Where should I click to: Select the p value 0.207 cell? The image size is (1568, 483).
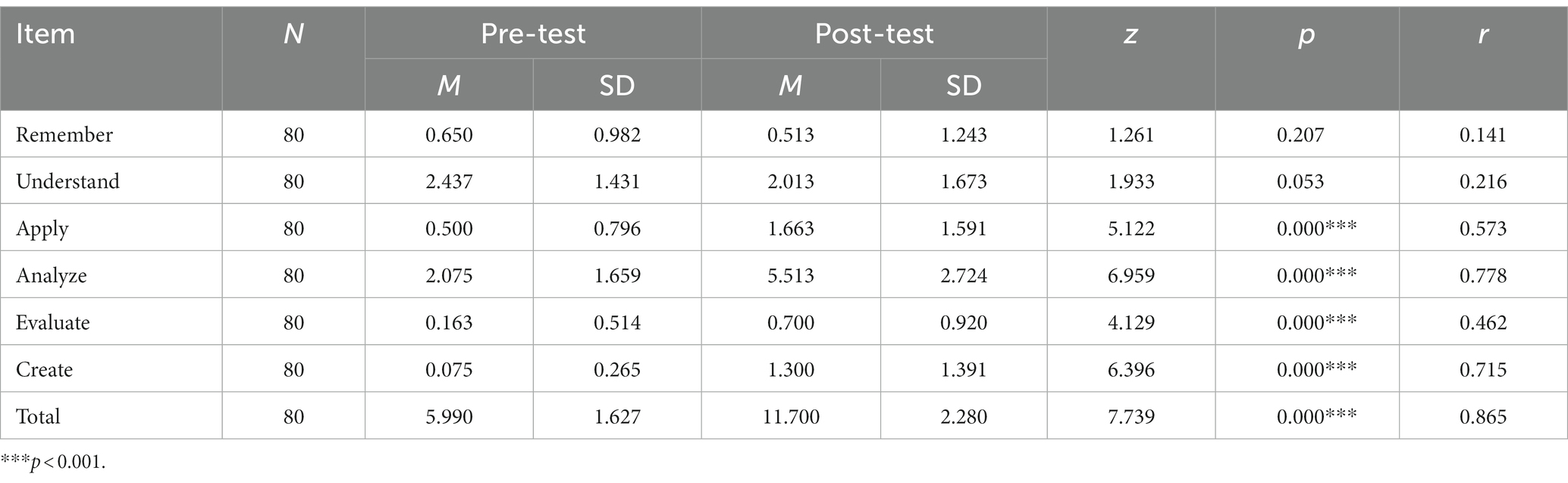pyautogui.click(x=1300, y=135)
